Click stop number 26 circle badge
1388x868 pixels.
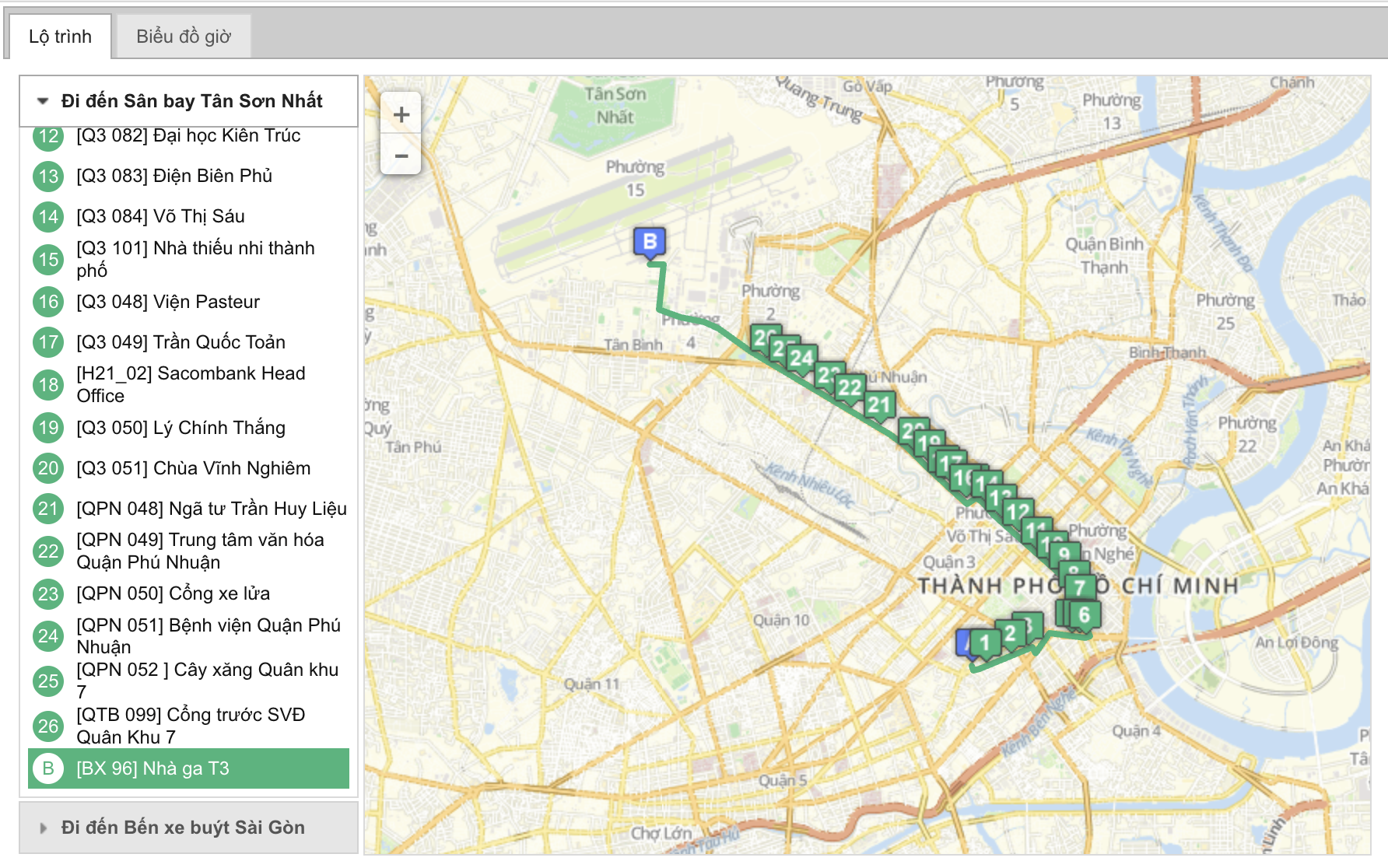pos(48,726)
